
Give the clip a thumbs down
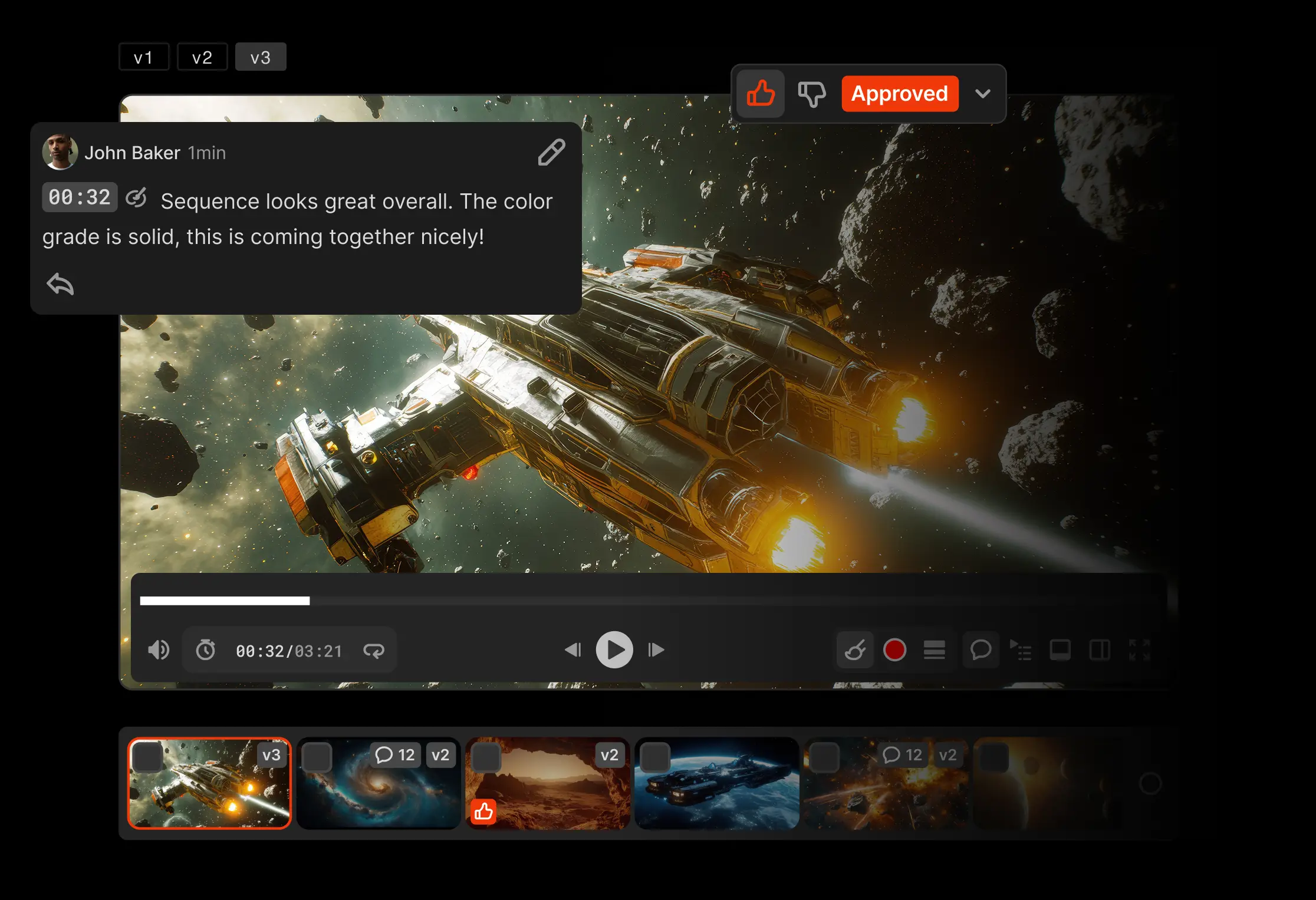[x=812, y=93]
